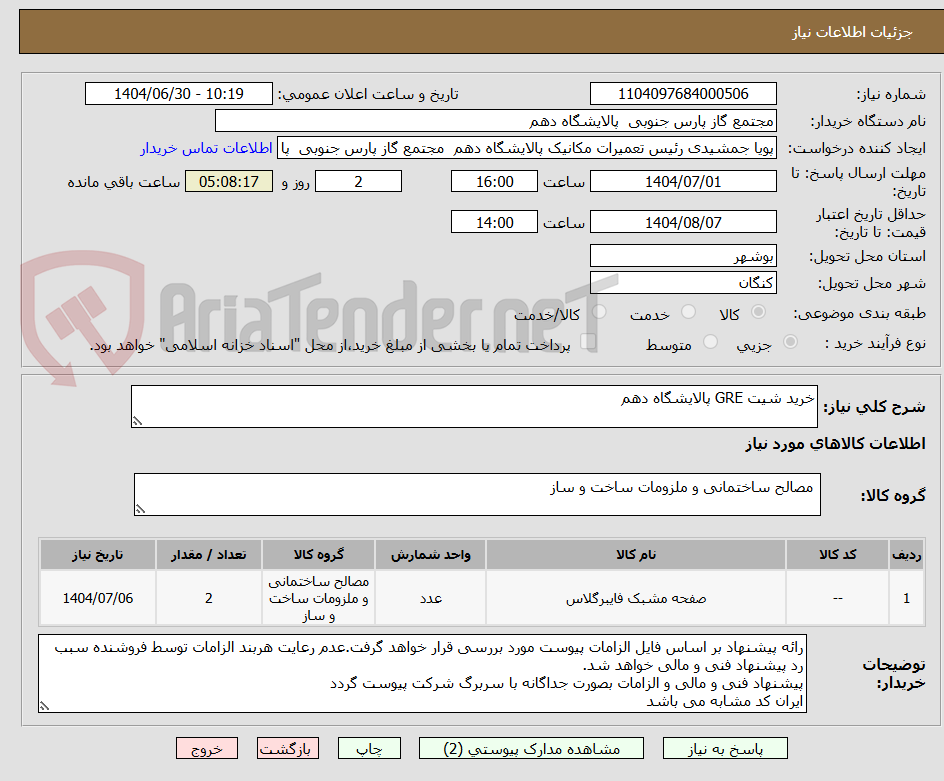Image resolution: width=944 pixels, height=781 pixels.
Task: Select the خدمت radio option
Action: tap(688, 312)
